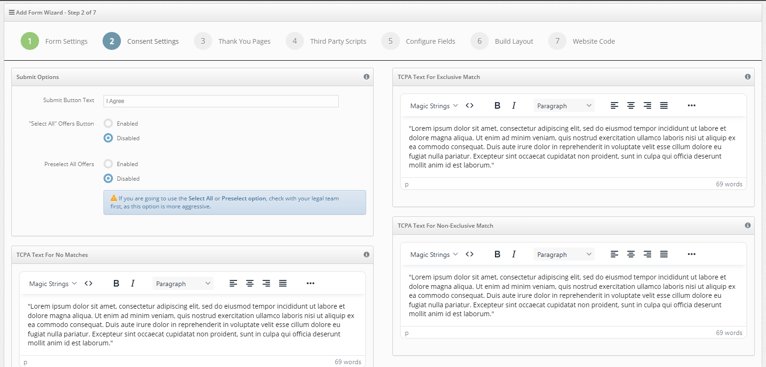Open Magic Strings dropdown in Exclusive Match editor
766x367 pixels.
pyautogui.click(x=434, y=105)
